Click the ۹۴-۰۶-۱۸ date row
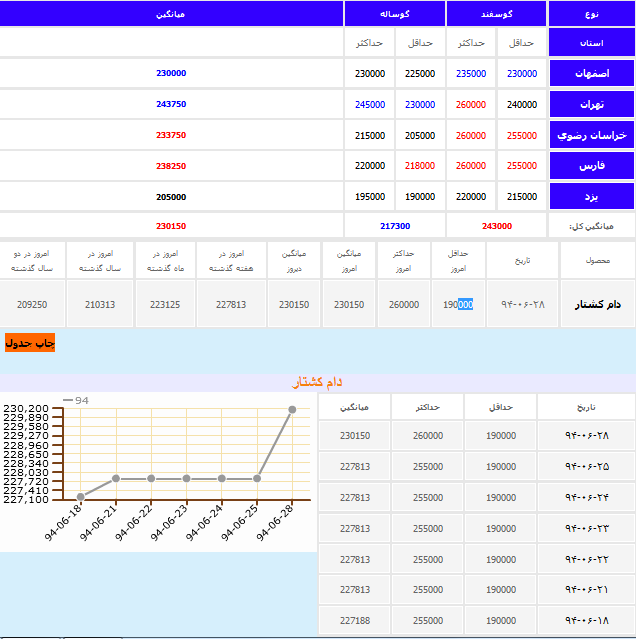 [x=587, y=620]
